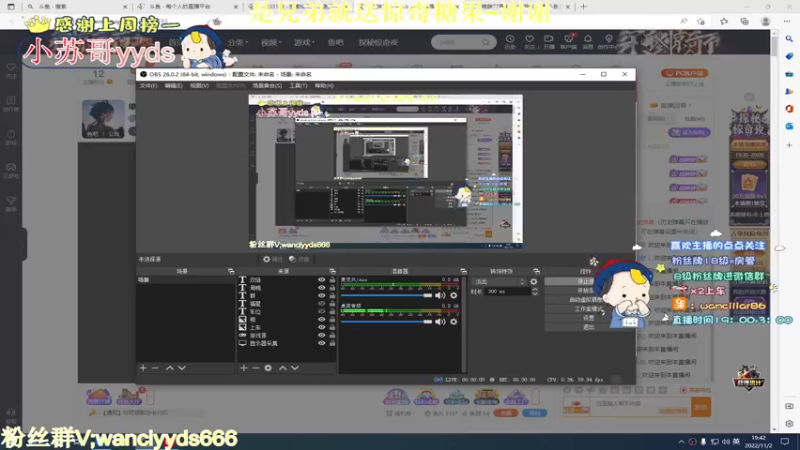This screenshot has width=800, height=450.
Task: Adjust 麦克风/Aux volume slider
Action: coord(386,295)
